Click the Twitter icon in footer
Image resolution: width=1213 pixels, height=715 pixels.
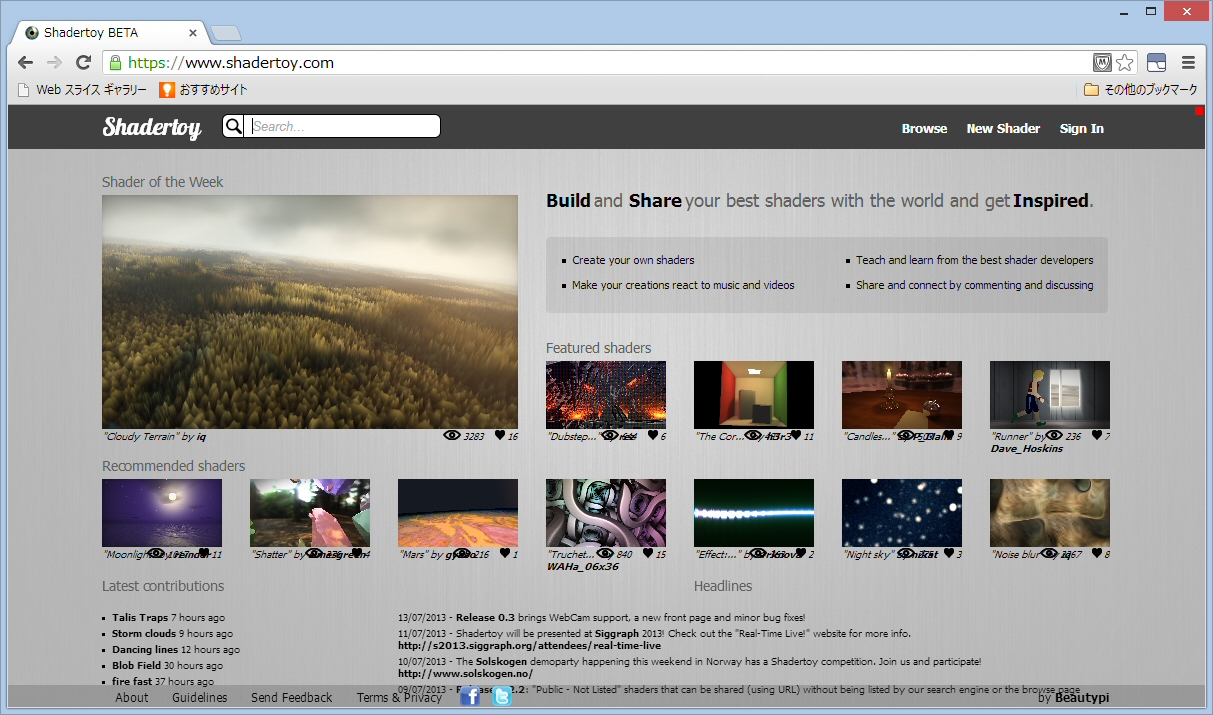pos(502,696)
